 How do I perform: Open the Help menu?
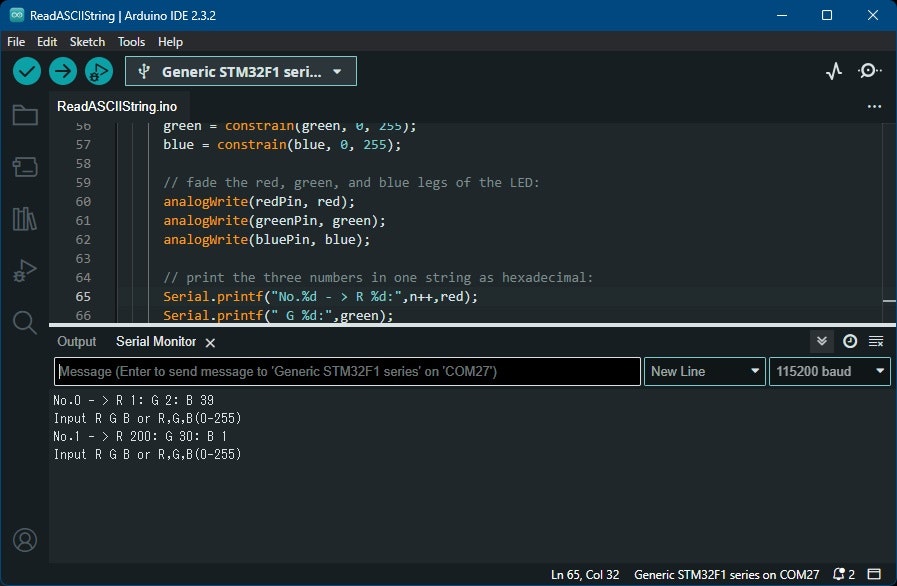tap(170, 42)
